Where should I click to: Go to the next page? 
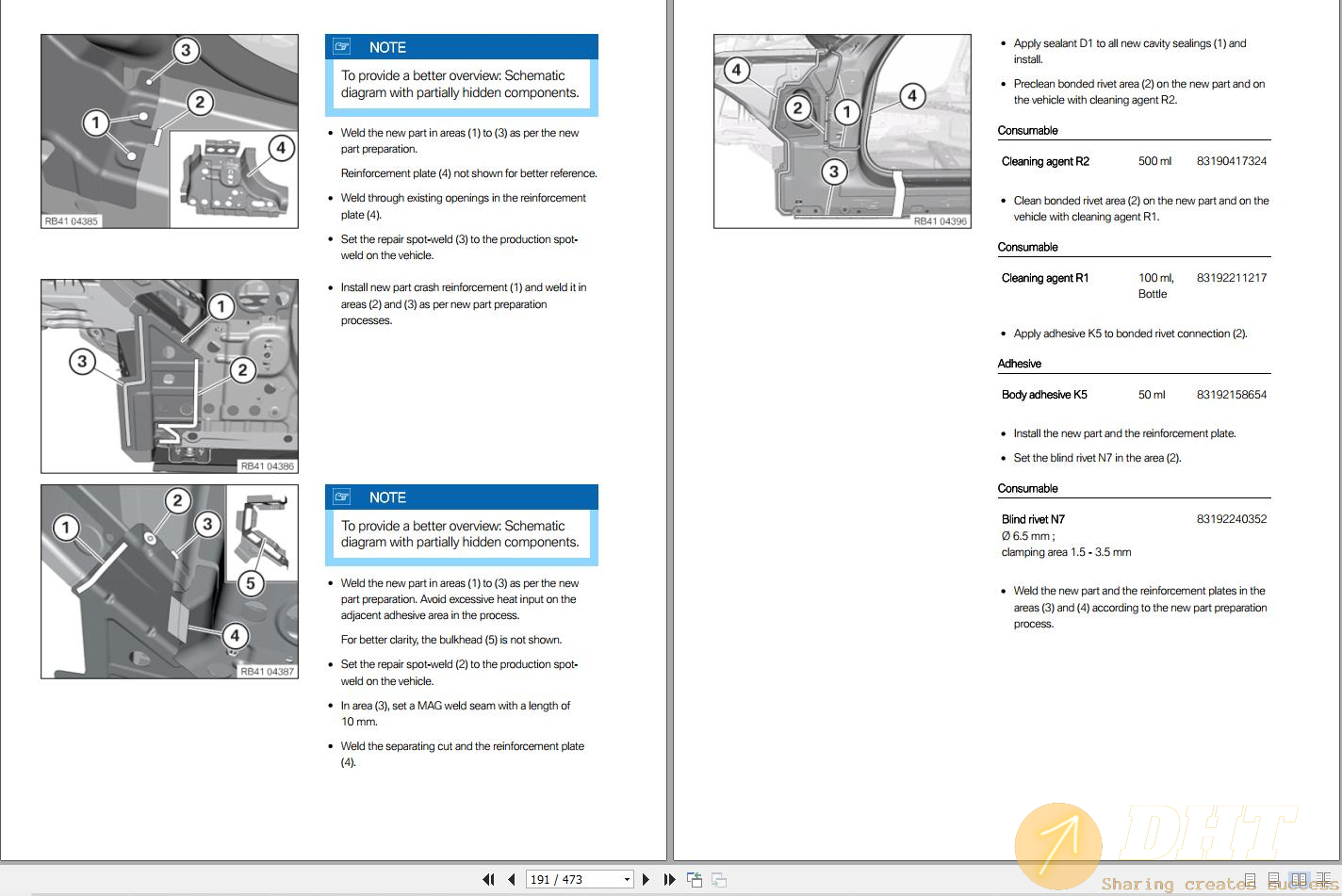tap(646, 879)
